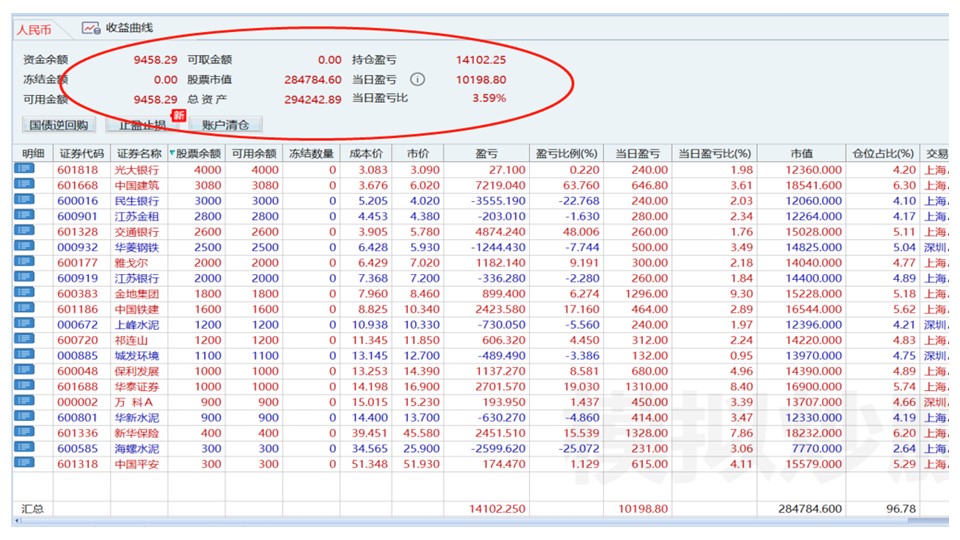Open details icon for 601318 中国平安

click(x=24, y=463)
